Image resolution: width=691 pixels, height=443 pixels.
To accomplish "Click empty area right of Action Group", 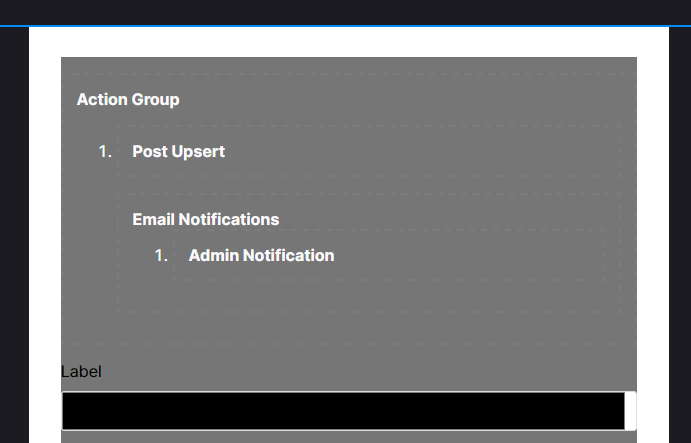I will coord(400,100).
